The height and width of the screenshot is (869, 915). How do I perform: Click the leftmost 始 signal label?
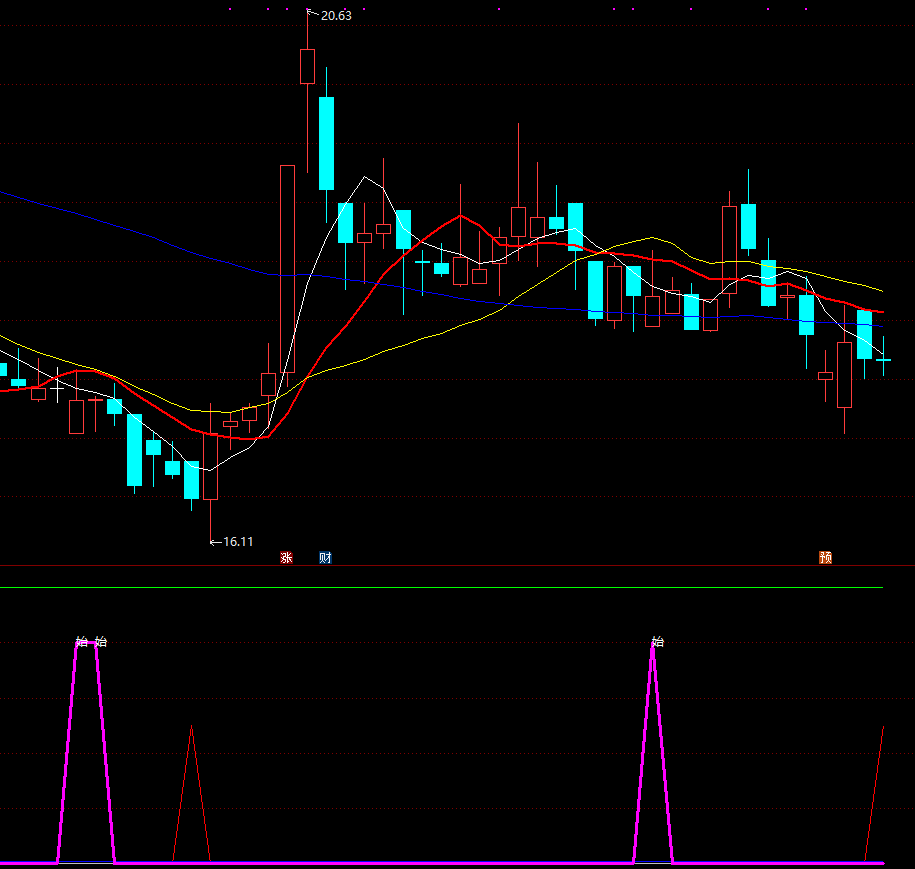click(82, 642)
